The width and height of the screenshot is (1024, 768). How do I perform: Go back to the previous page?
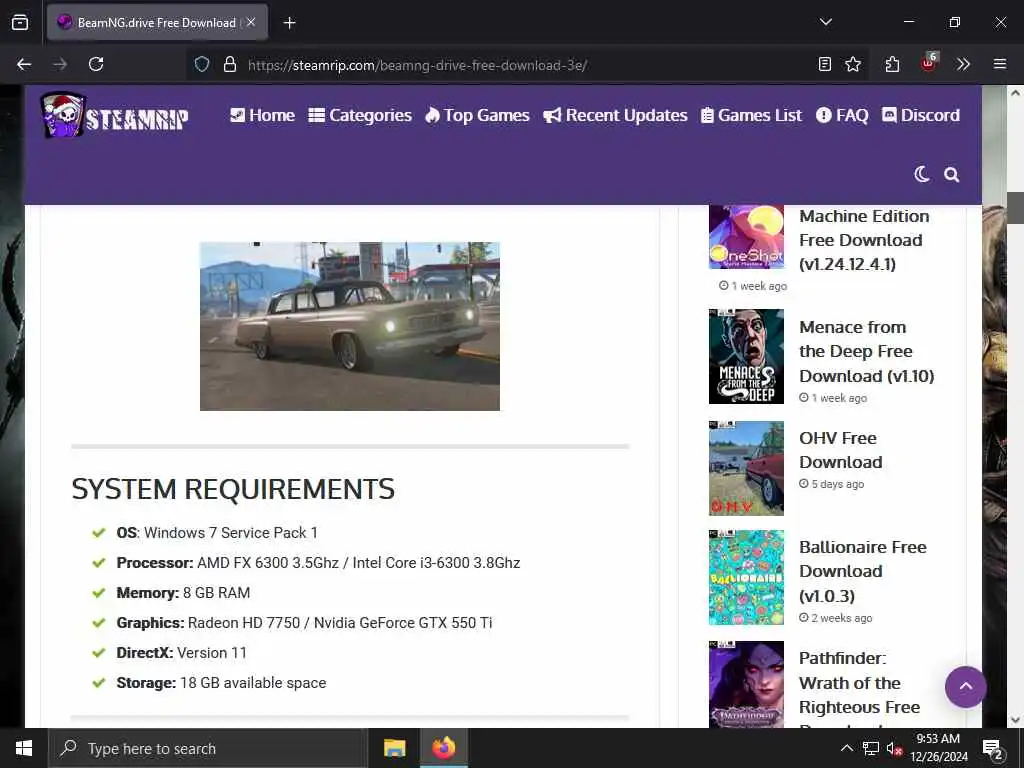pyautogui.click(x=24, y=64)
